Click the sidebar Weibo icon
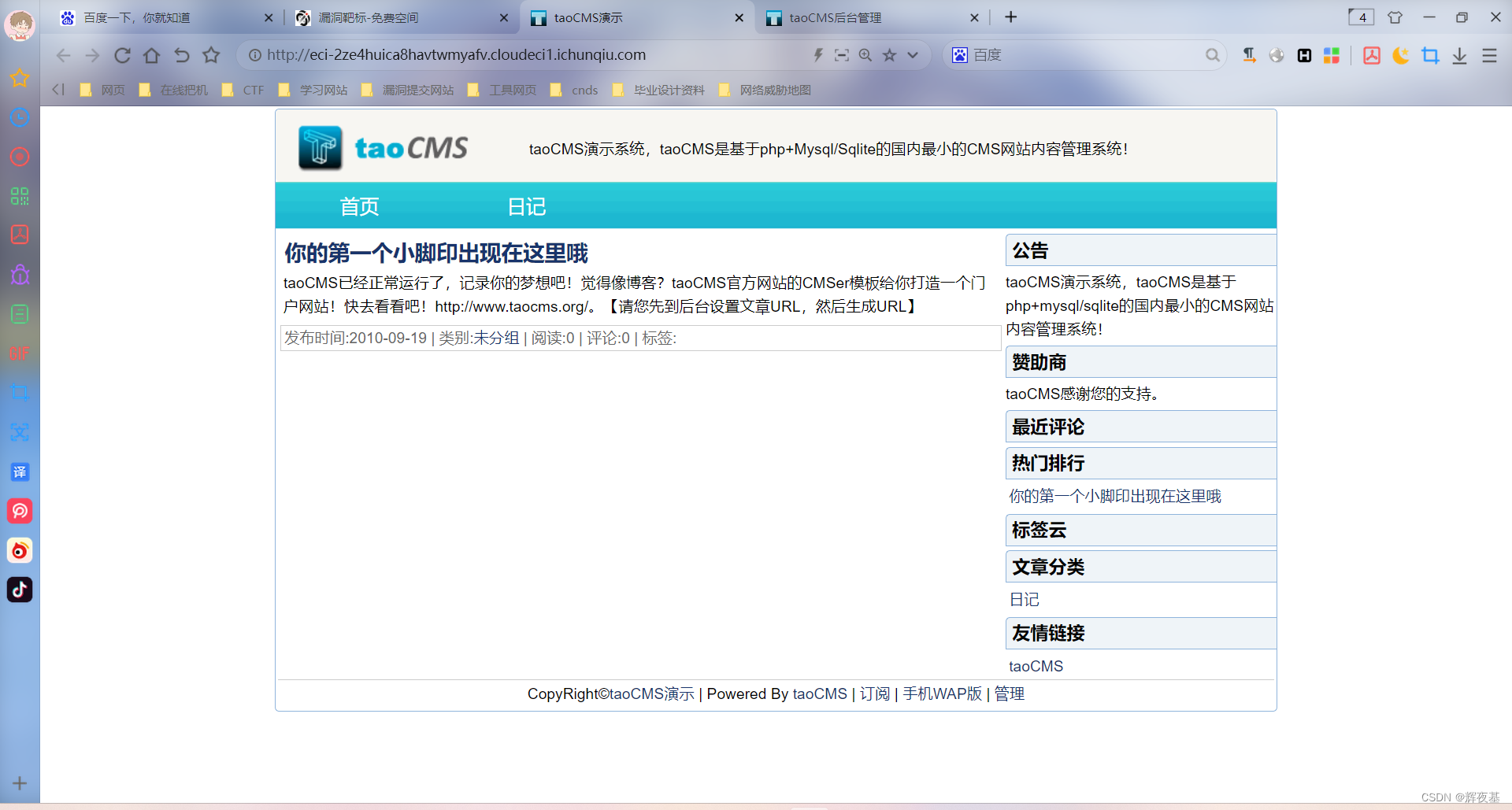 [20, 550]
